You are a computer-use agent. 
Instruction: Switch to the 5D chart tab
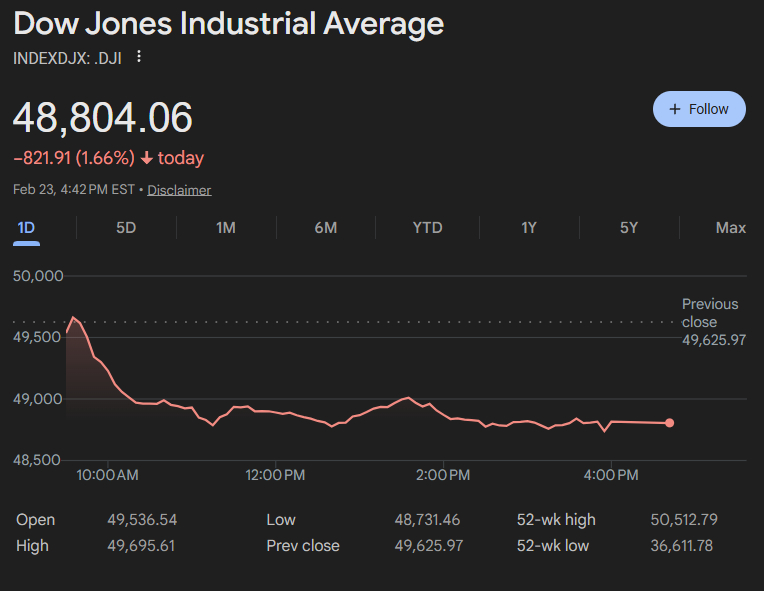pyautogui.click(x=126, y=228)
